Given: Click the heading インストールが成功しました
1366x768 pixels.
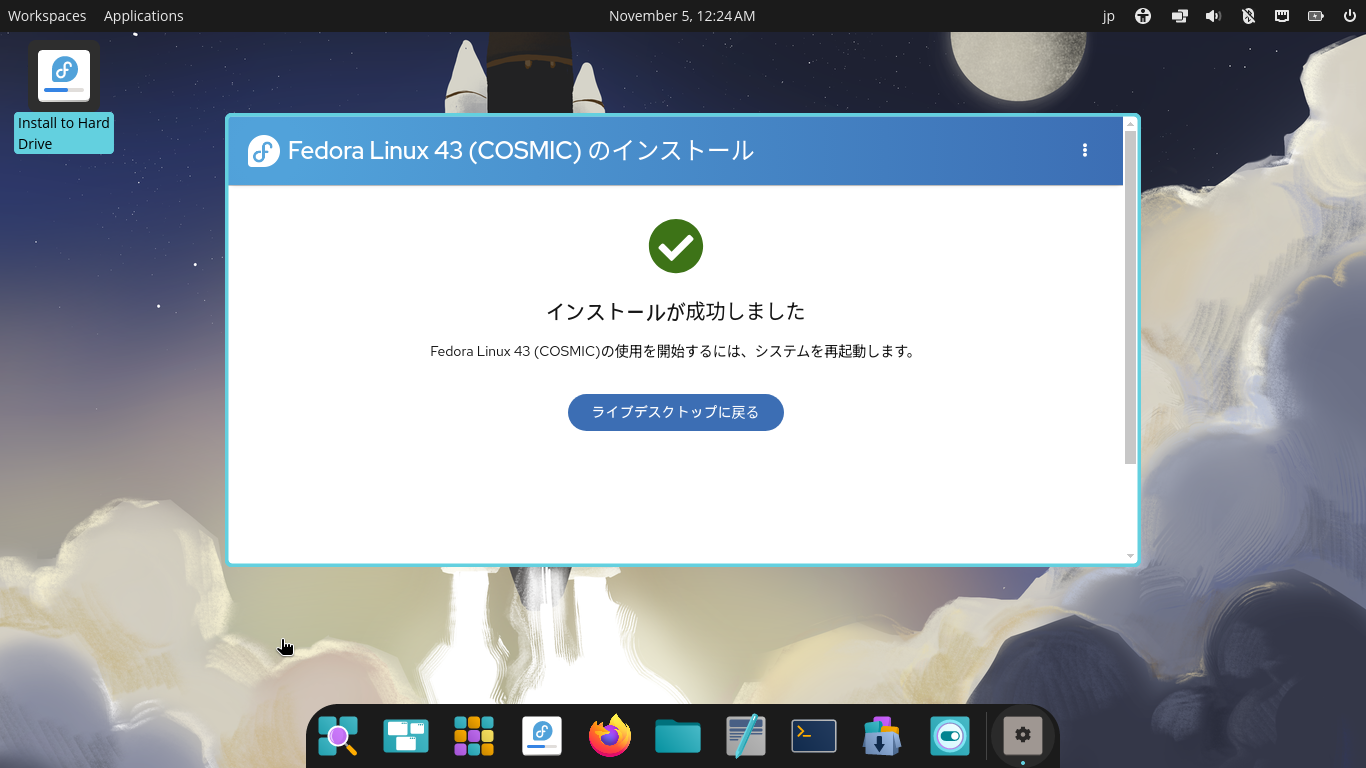Looking at the screenshot, I should [x=676, y=312].
